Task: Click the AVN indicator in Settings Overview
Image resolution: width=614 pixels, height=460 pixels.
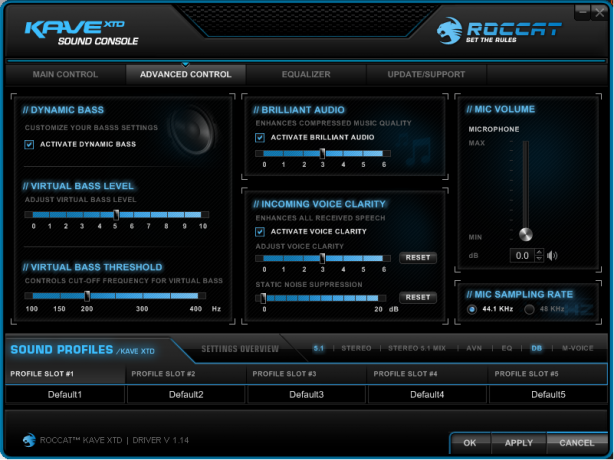Action: pyautogui.click(x=474, y=348)
